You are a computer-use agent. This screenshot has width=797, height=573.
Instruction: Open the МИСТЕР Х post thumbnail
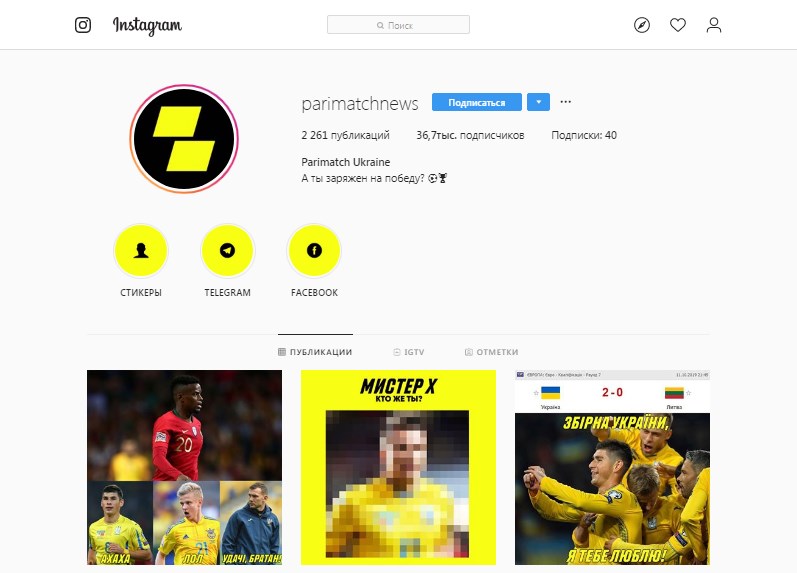(398, 467)
